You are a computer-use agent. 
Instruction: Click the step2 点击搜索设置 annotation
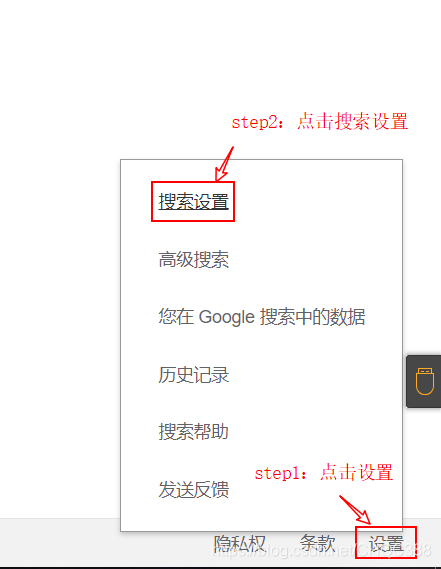(320, 122)
